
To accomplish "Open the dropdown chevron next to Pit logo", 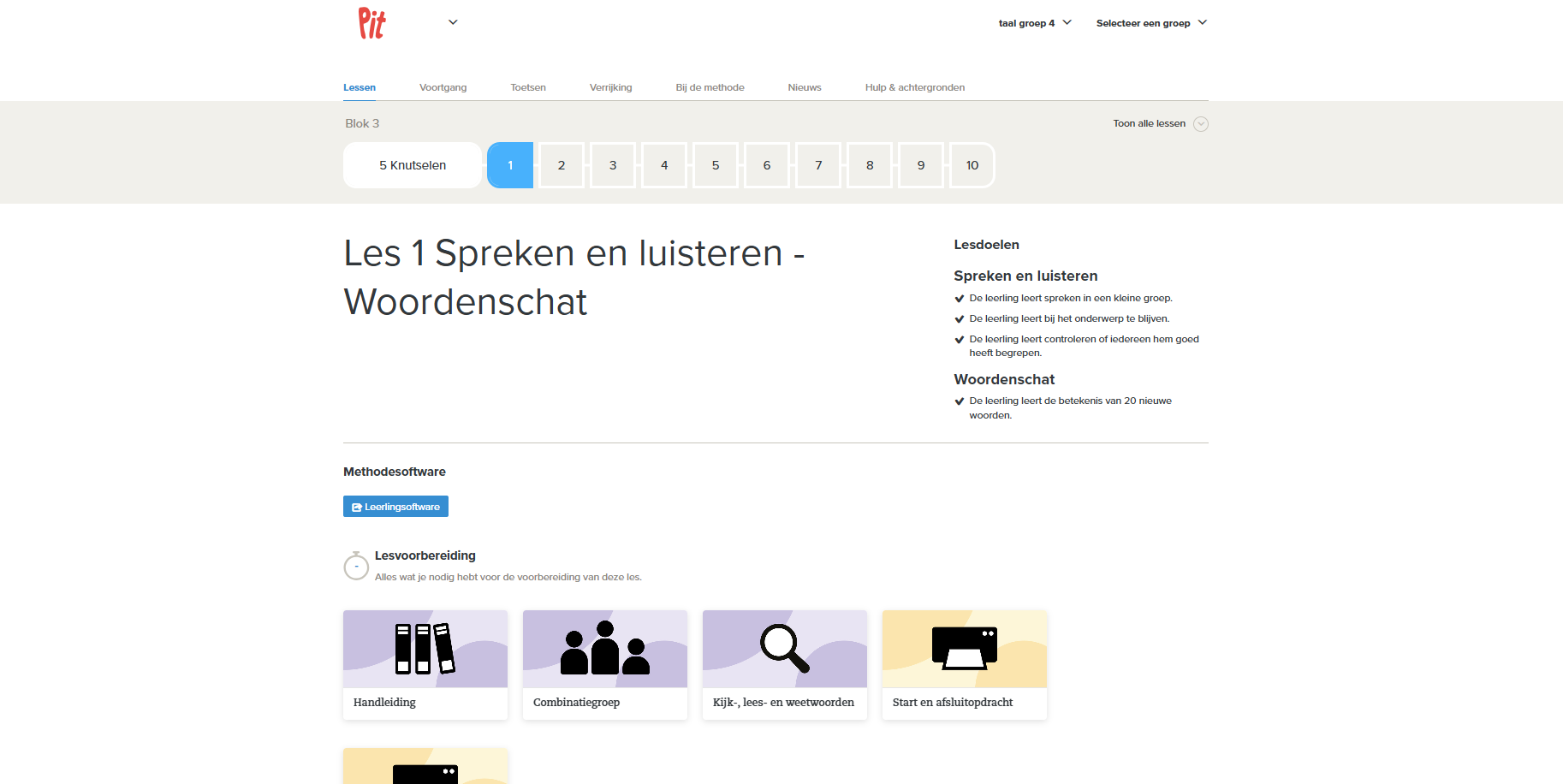I will coord(453,22).
